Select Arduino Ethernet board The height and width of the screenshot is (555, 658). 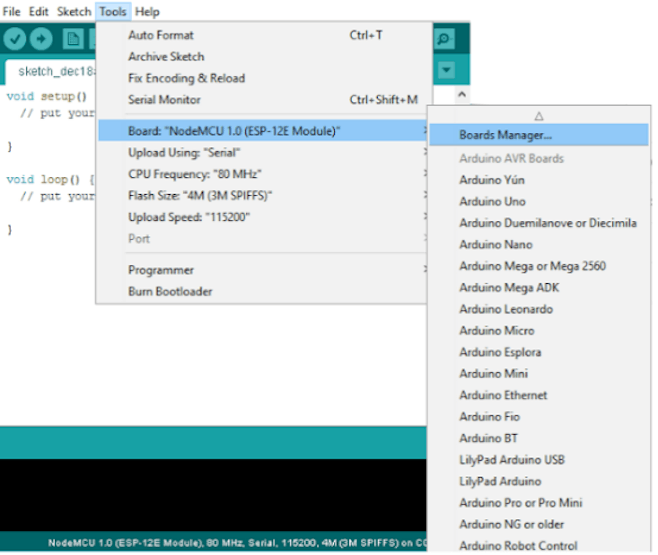click(x=539, y=395)
